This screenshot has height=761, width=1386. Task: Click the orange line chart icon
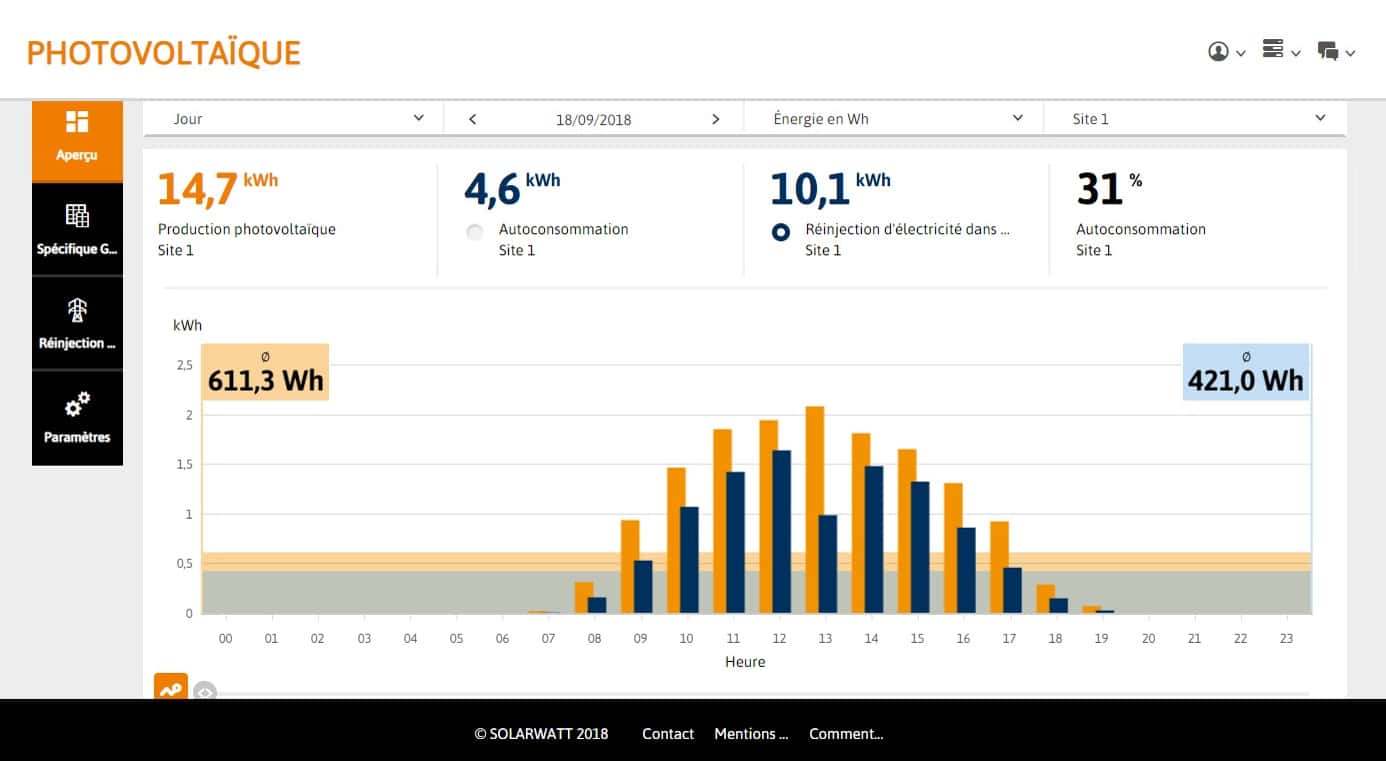pyautogui.click(x=171, y=688)
